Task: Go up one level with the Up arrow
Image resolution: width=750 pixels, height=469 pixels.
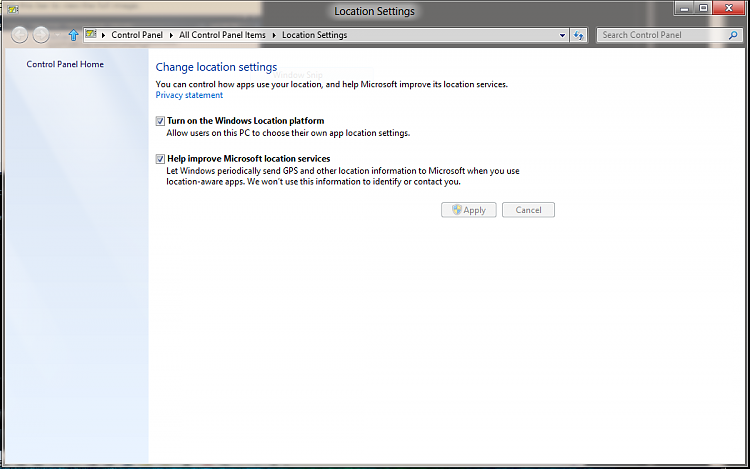Action: tap(73, 35)
